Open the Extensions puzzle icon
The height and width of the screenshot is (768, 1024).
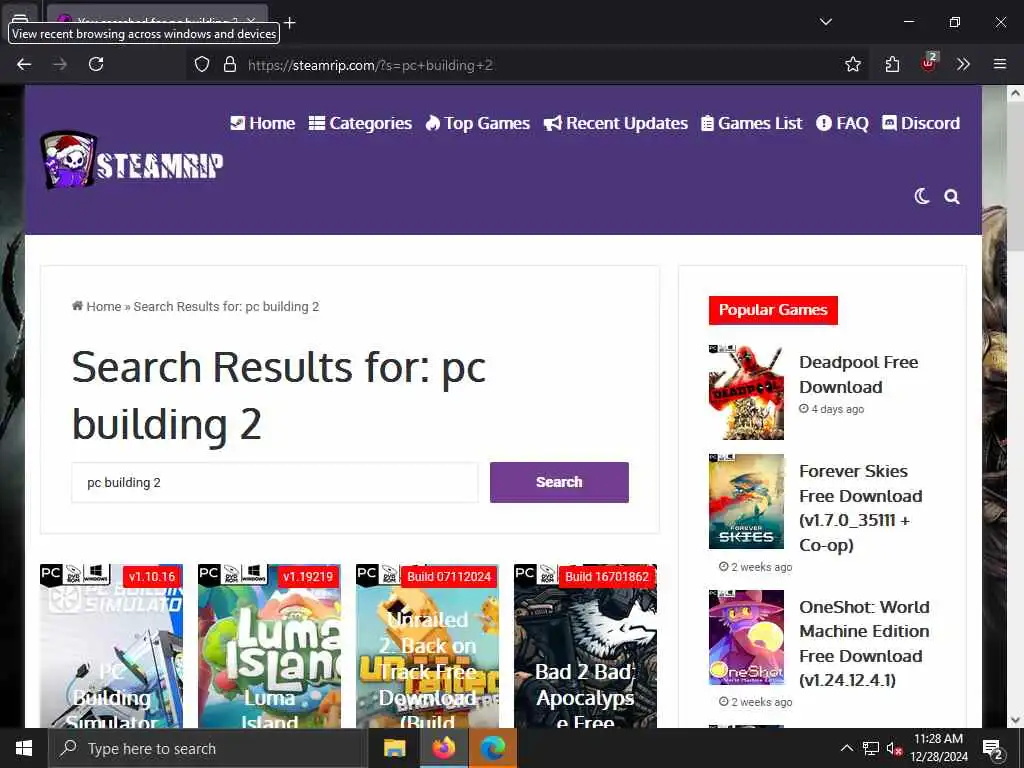click(x=892, y=64)
